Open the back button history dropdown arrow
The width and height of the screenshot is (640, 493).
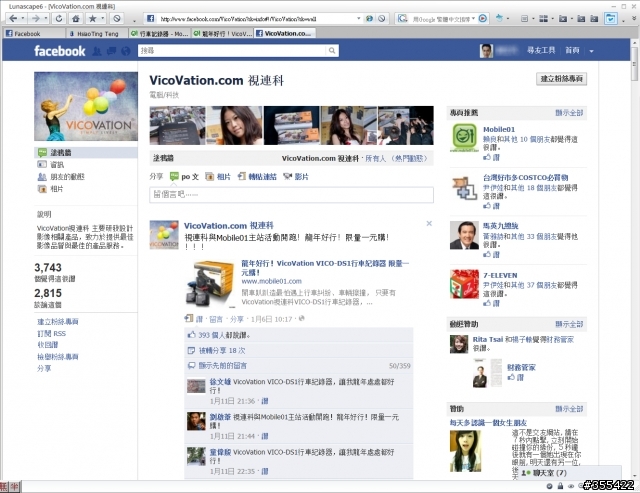point(22,18)
